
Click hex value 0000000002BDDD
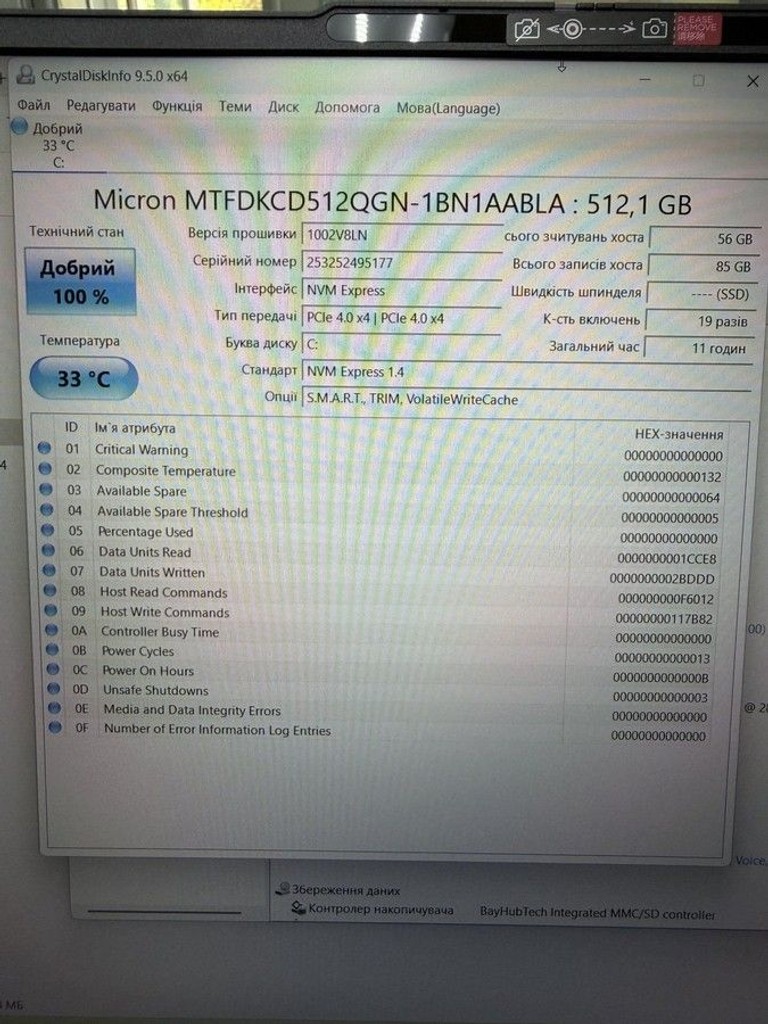click(x=662, y=579)
